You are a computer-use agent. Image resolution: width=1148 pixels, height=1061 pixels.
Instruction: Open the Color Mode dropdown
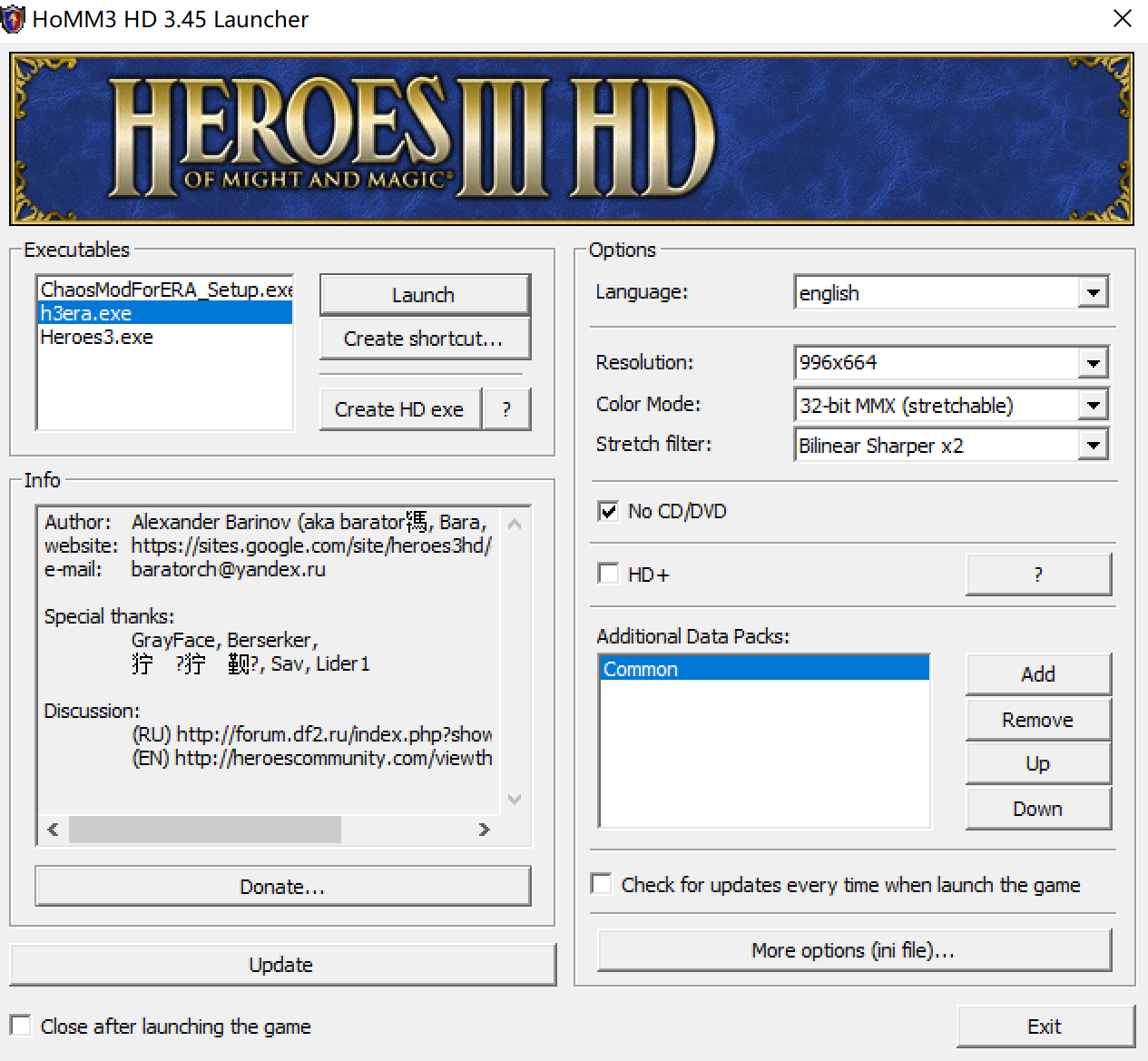(x=1094, y=405)
